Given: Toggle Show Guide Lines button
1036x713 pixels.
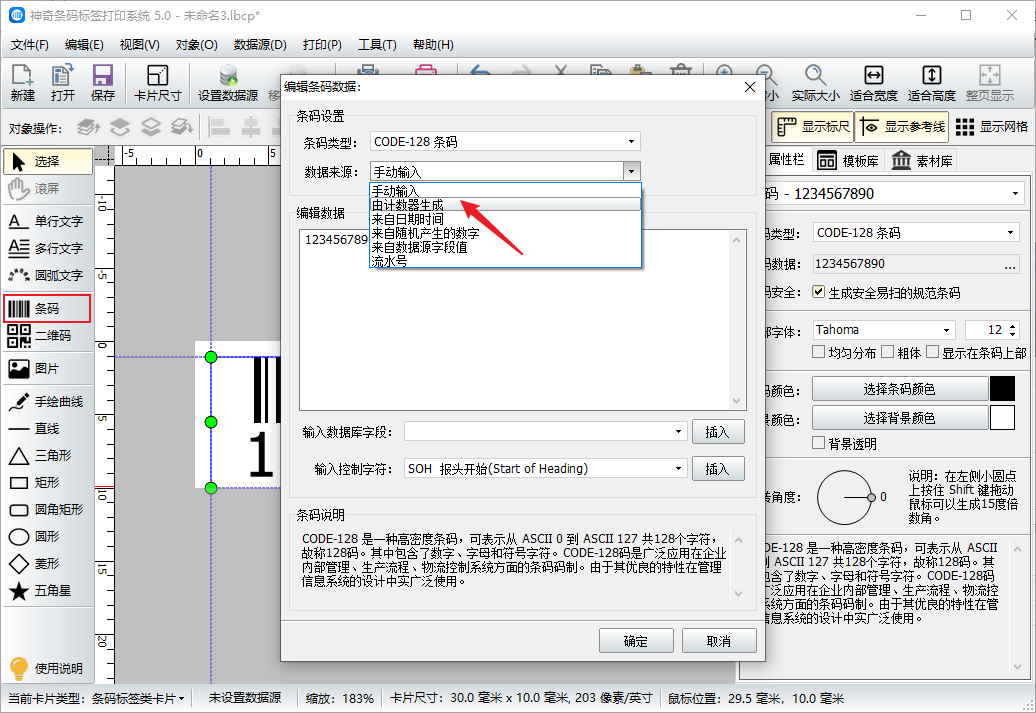Looking at the screenshot, I should click(x=902, y=127).
